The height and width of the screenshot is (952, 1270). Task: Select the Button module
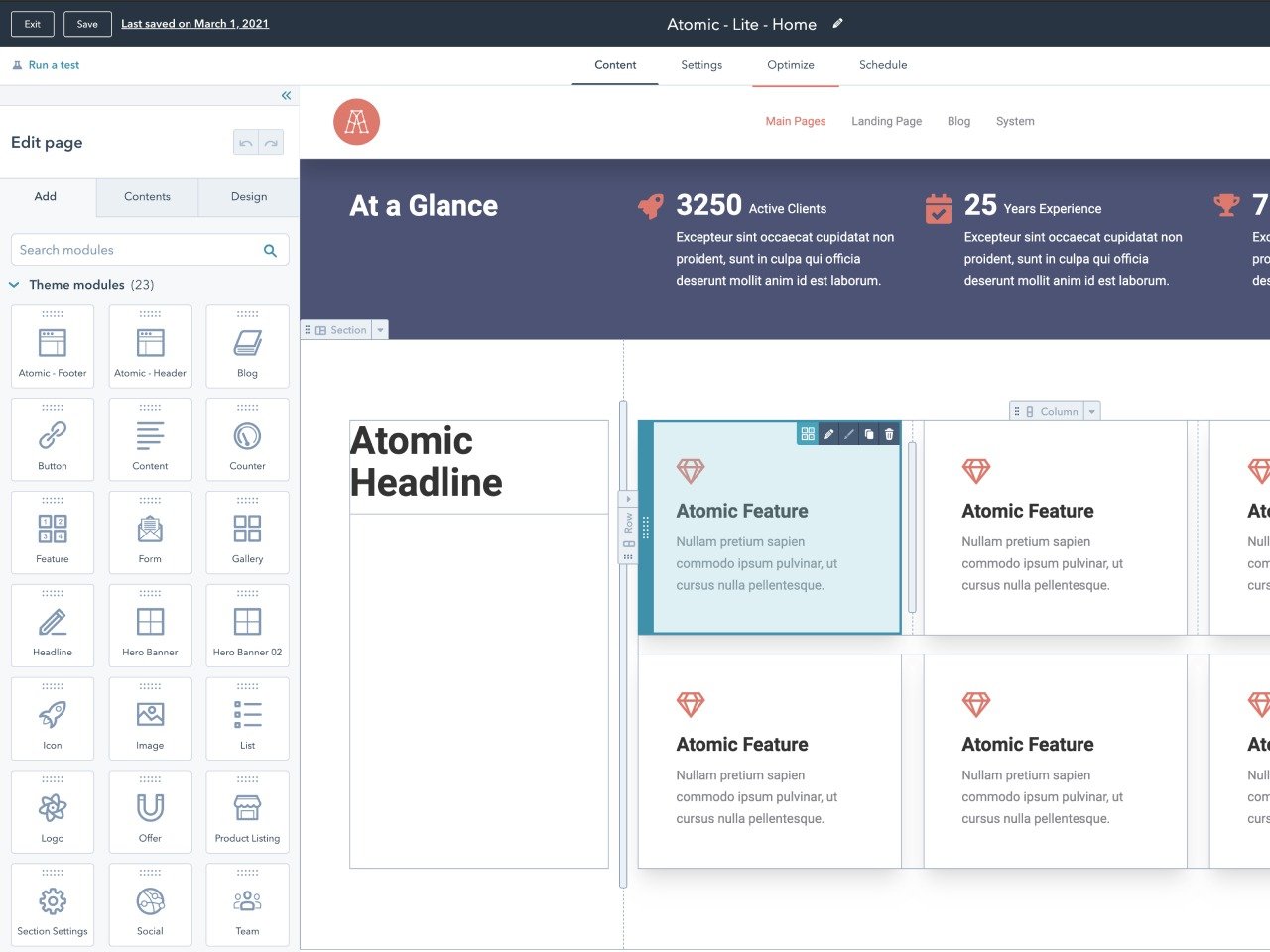click(53, 439)
